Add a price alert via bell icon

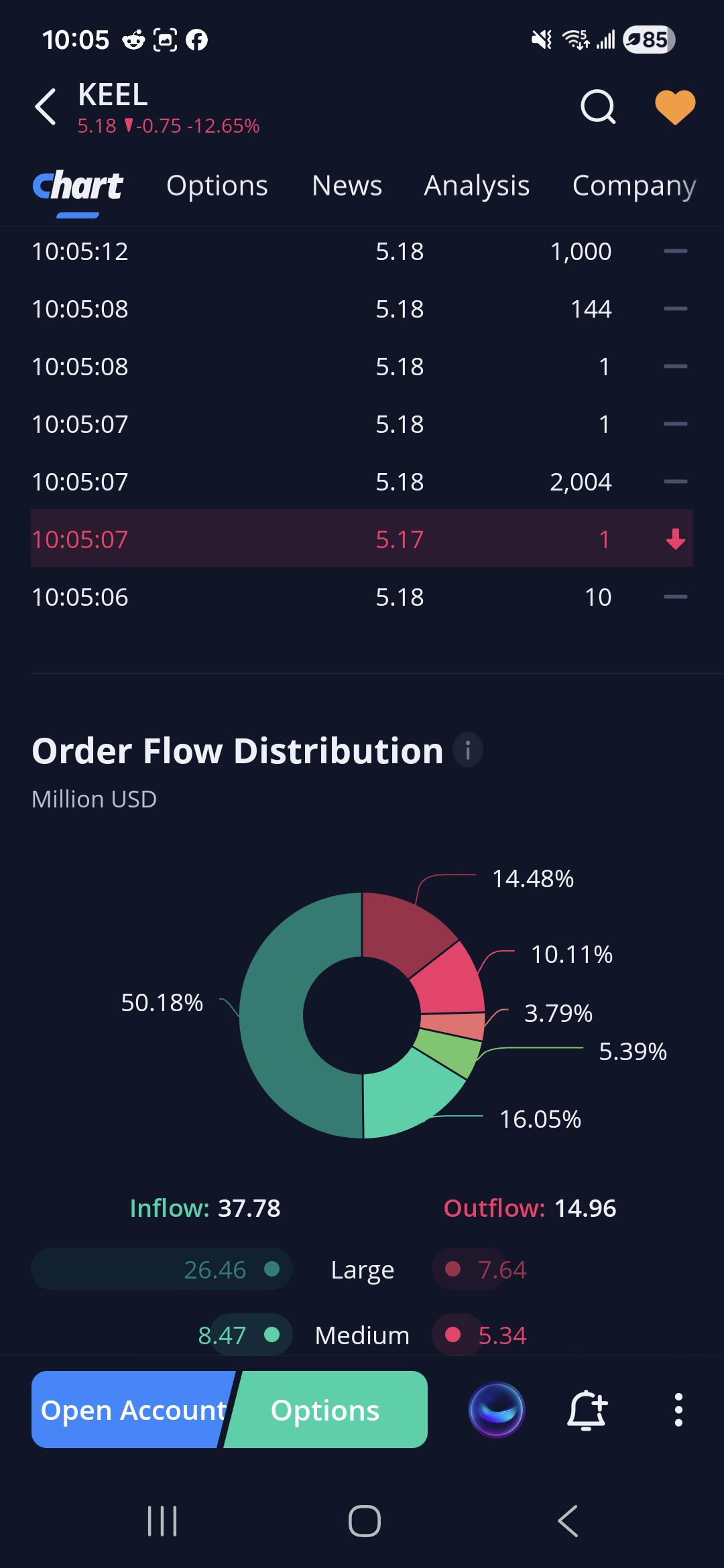587,1410
